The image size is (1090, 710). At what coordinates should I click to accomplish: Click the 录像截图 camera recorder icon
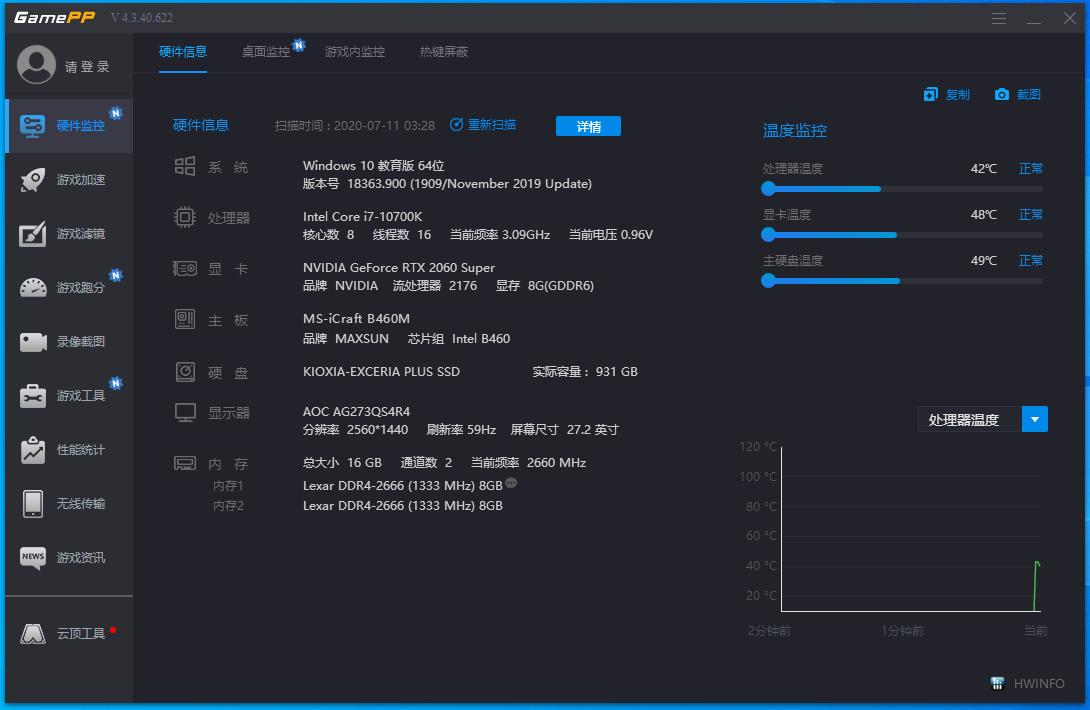click(33, 342)
